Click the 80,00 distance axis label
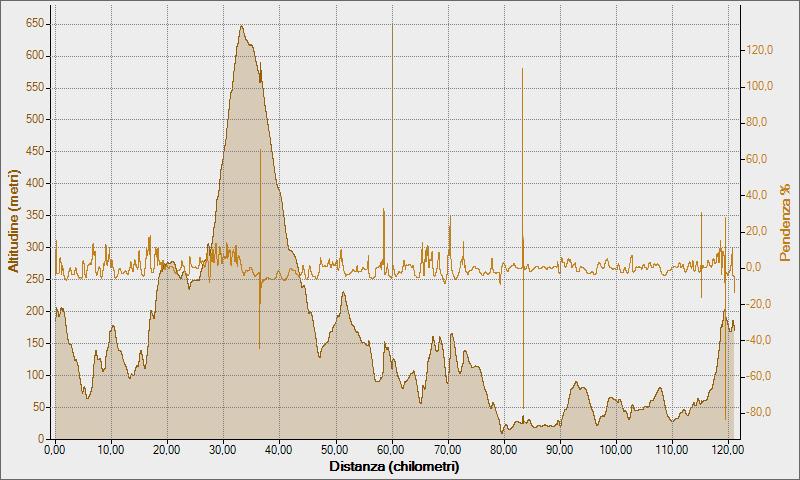The image size is (800, 480). (x=504, y=450)
